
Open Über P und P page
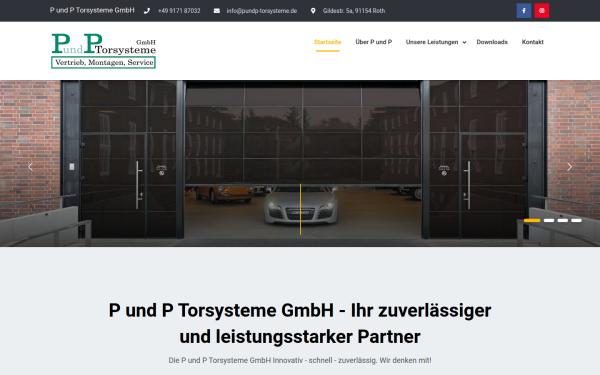pos(373,42)
